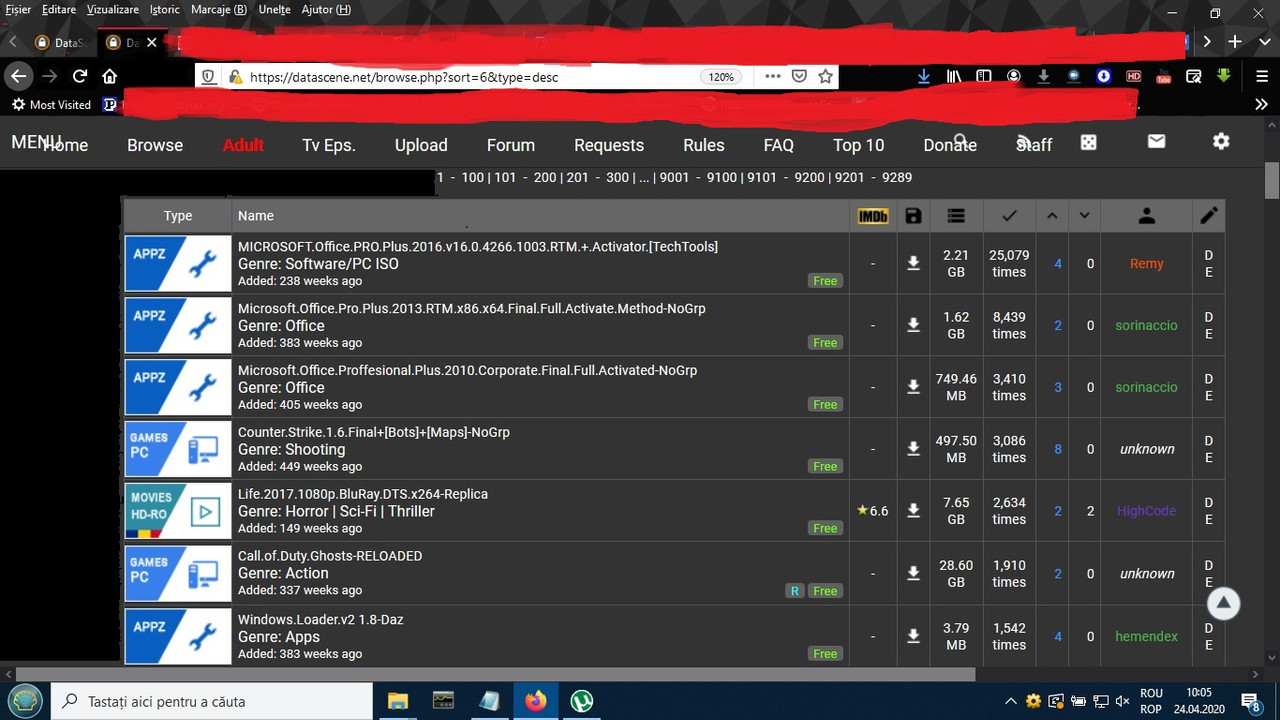Open uTorrent from the taskbar
The image size is (1280, 720).
(x=581, y=701)
